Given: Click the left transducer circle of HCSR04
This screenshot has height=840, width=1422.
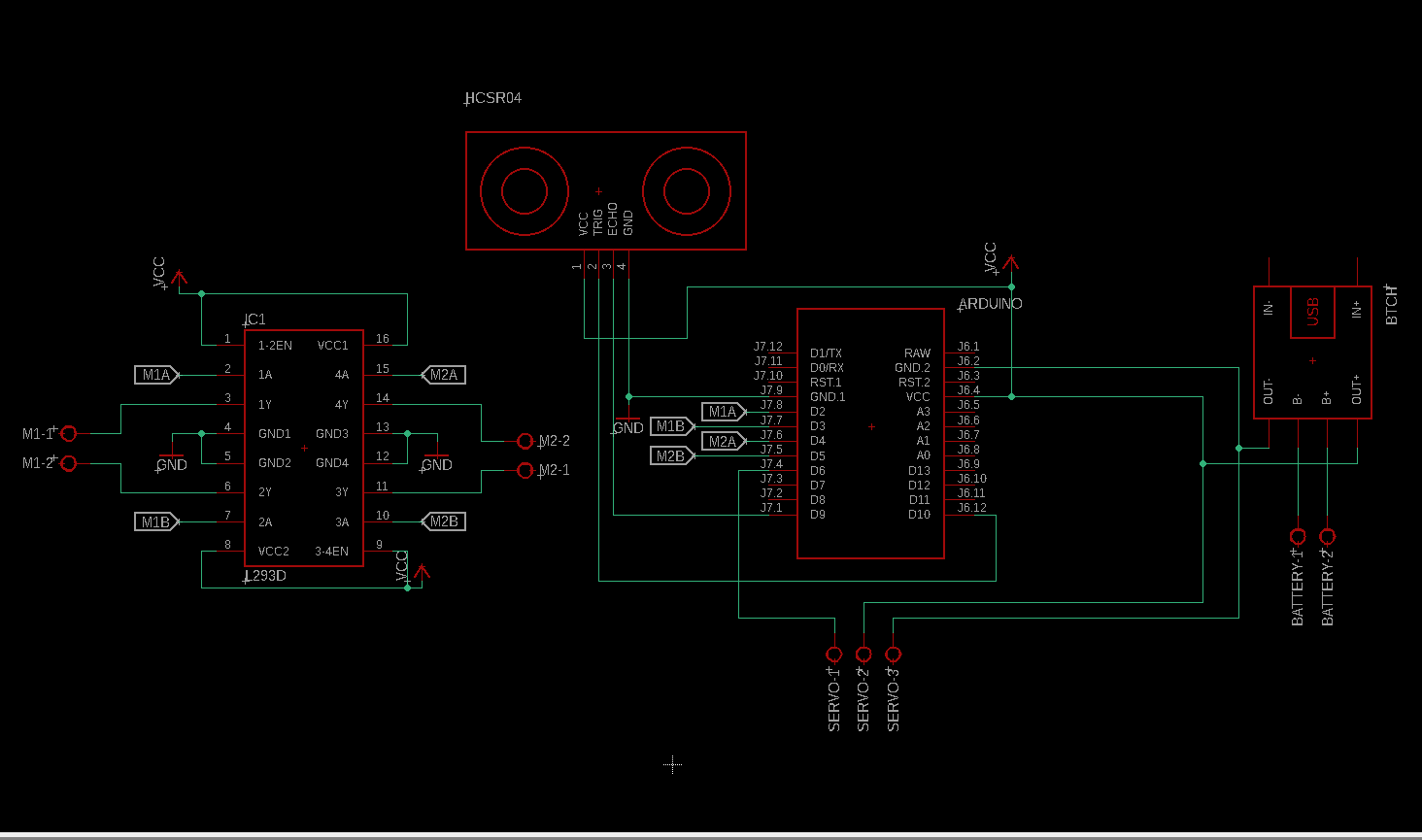Looking at the screenshot, I should (x=525, y=191).
